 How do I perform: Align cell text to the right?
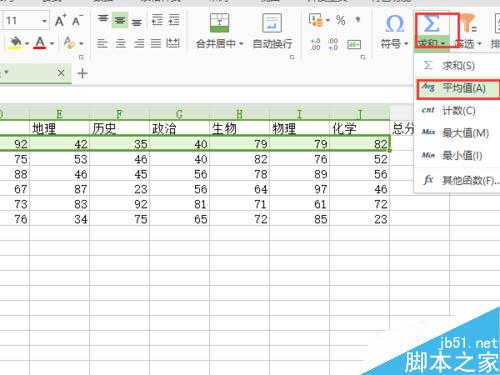click(x=139, y=43)
